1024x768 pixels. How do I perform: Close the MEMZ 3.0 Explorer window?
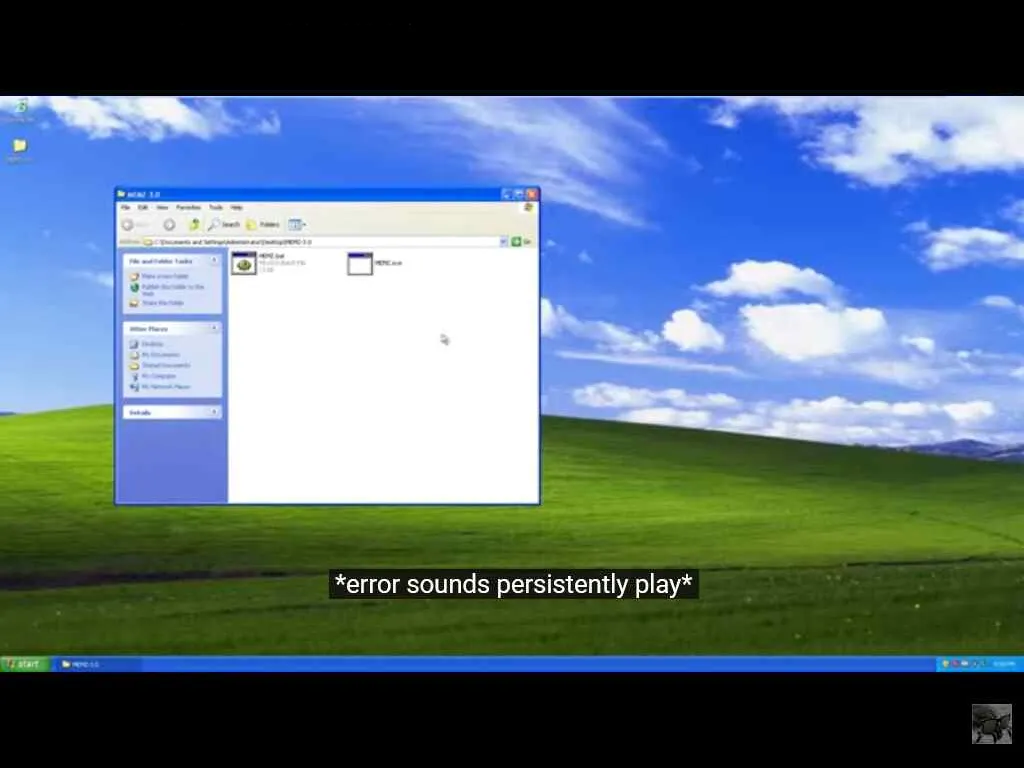(532, 194)
